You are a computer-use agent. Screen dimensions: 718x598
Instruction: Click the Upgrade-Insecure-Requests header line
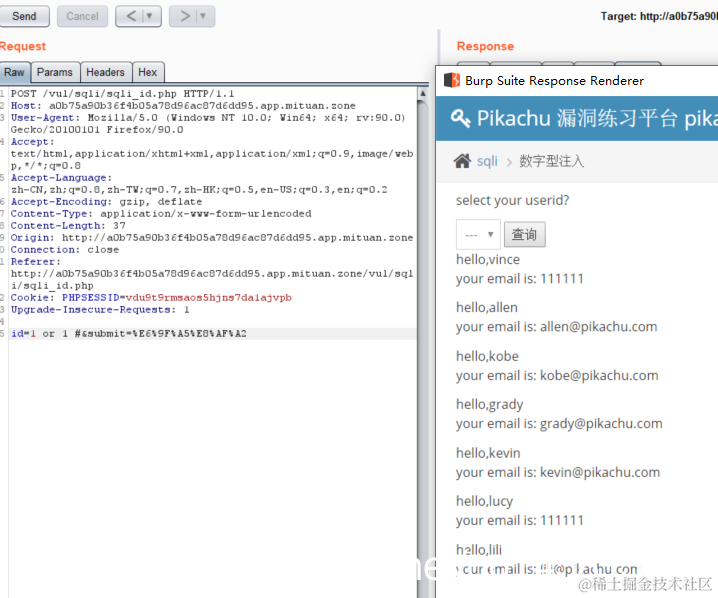point(100,310)
